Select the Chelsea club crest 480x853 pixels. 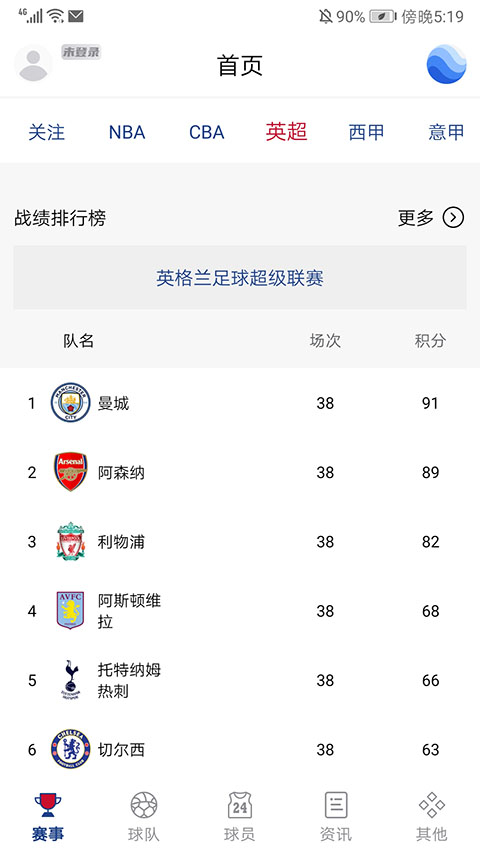point(71,749)
